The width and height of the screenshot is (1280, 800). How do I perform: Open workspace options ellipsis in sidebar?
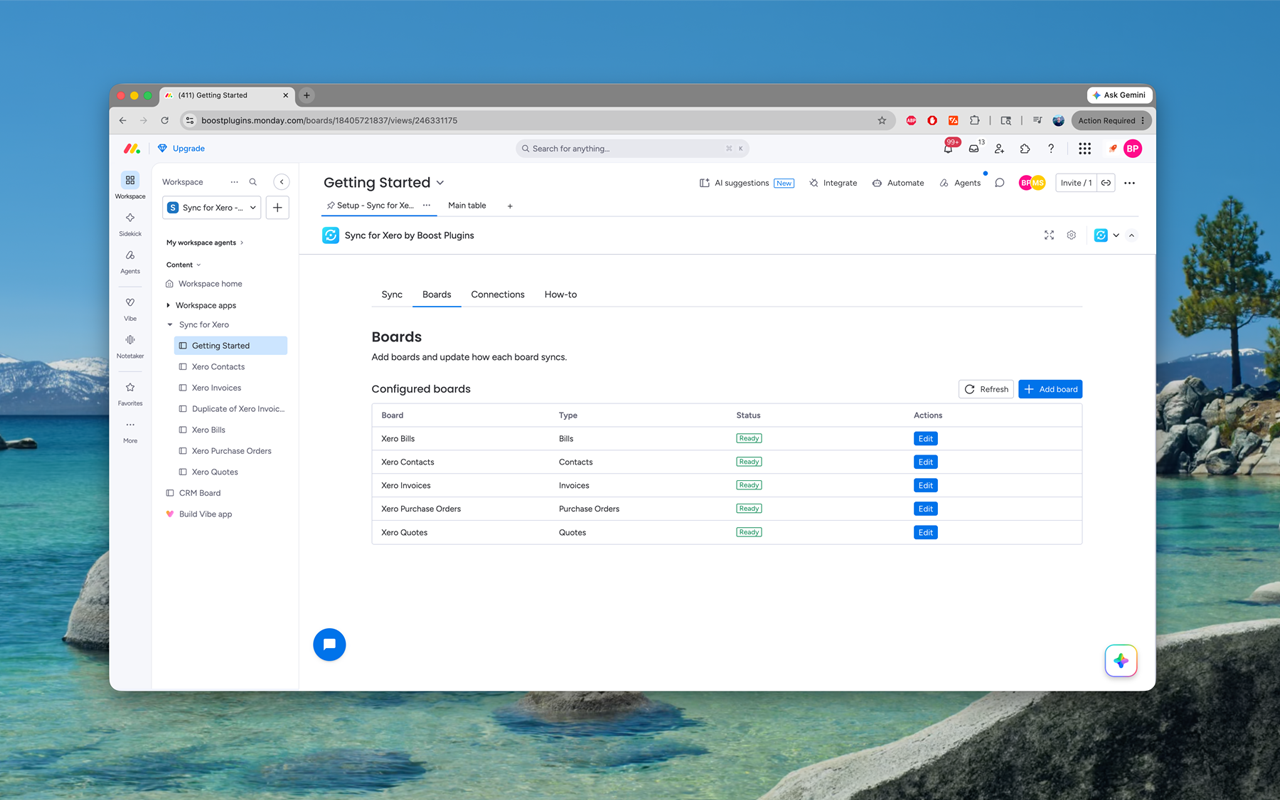(234, 182)
